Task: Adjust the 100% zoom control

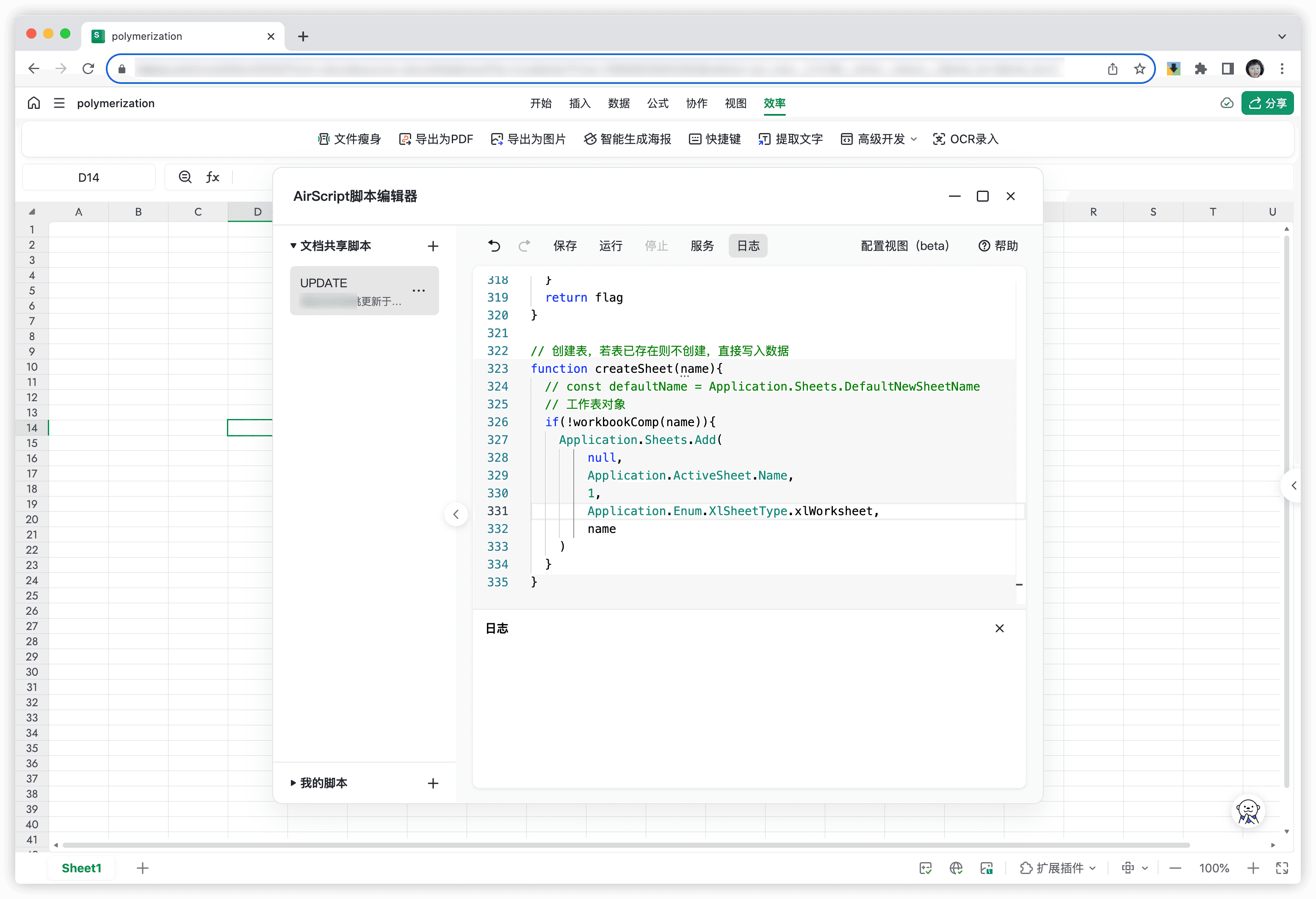Action: point(1214,867)
